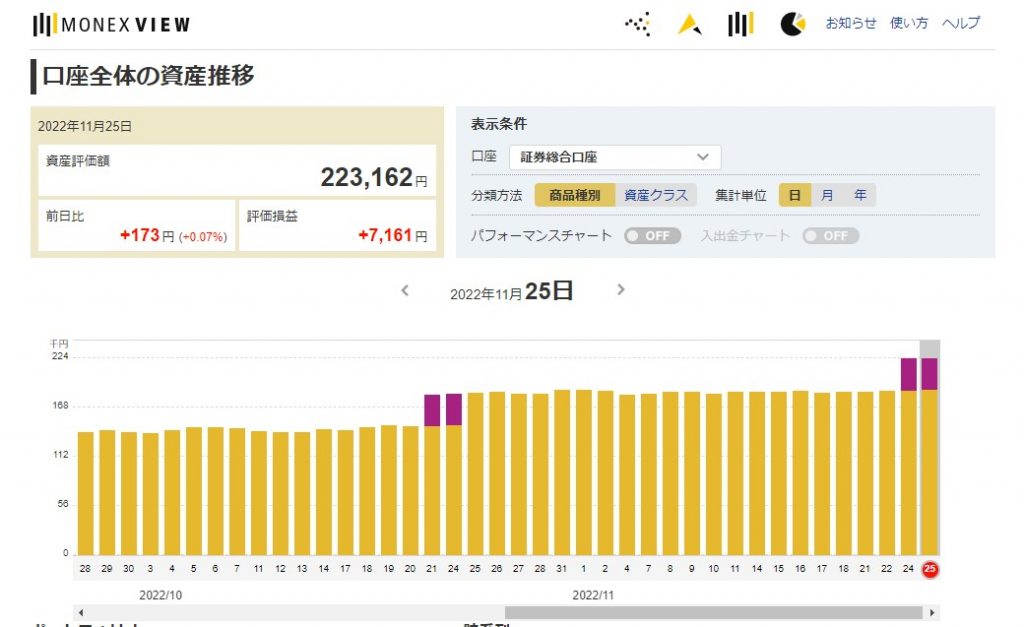Toggle the パフォーマンスチャート switch
The height and width of the screenshot is (627, 1024).
652,236
